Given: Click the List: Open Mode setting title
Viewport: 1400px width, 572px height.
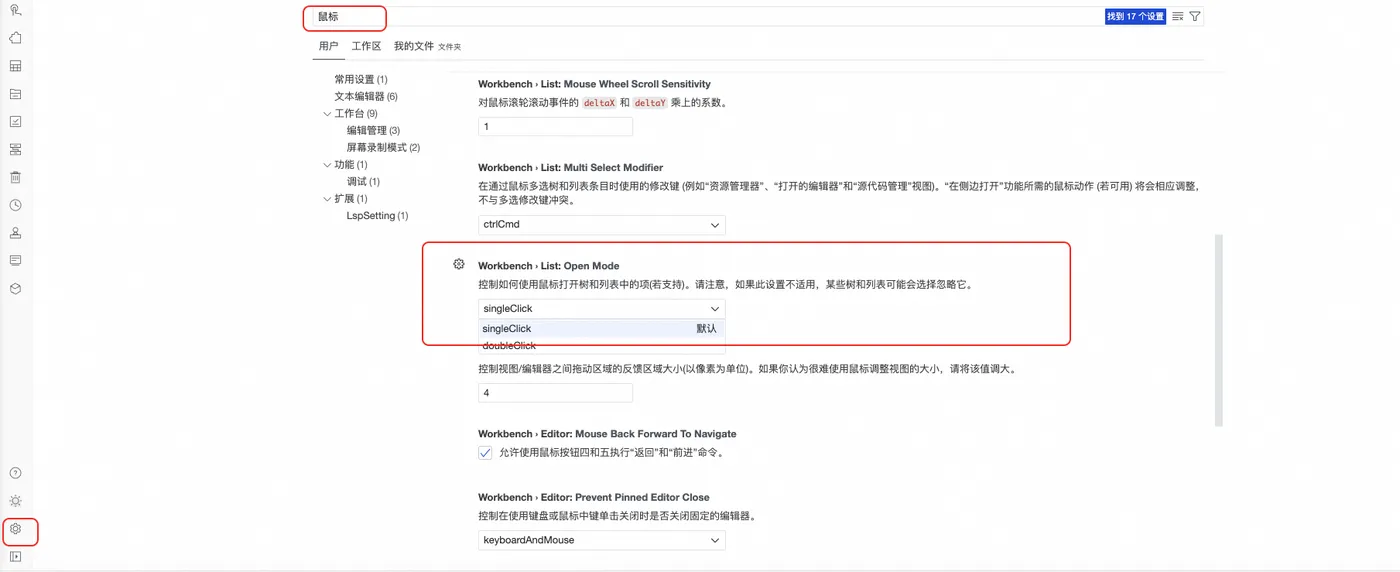Looking at the screenshot, I should [x=548, y=266].
